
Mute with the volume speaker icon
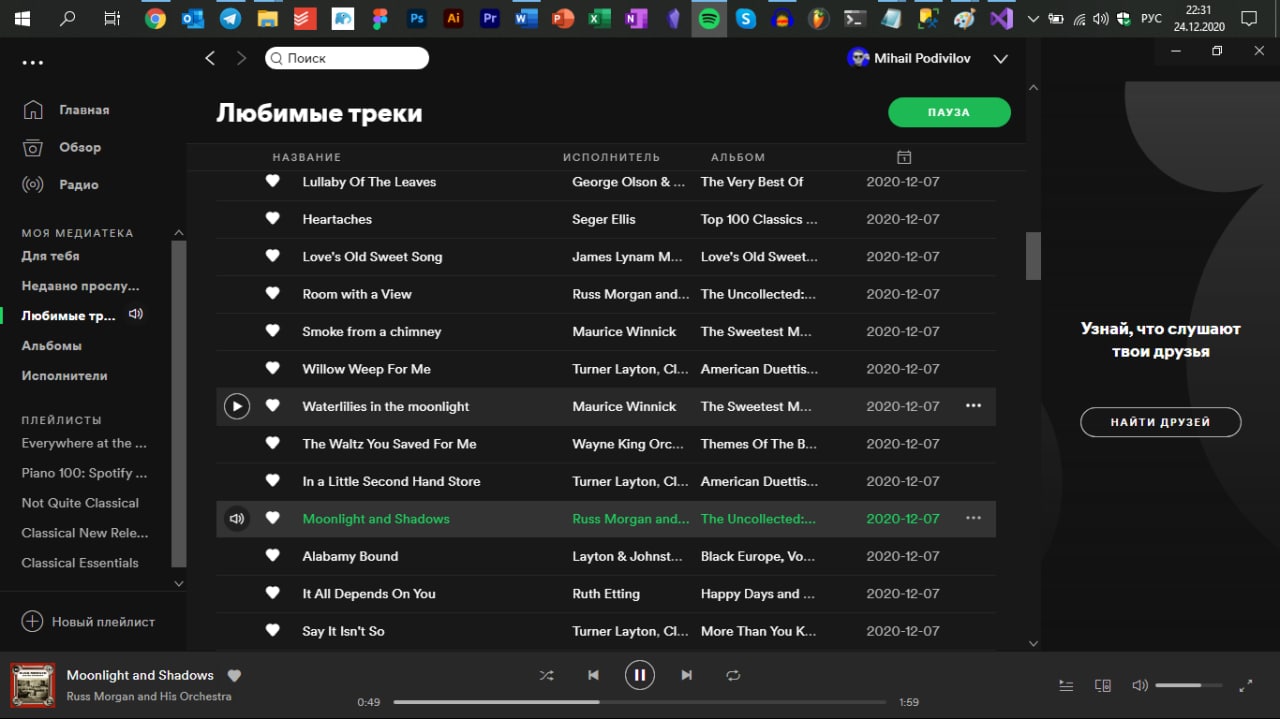pyautogui.click(x=1140, y=686)
